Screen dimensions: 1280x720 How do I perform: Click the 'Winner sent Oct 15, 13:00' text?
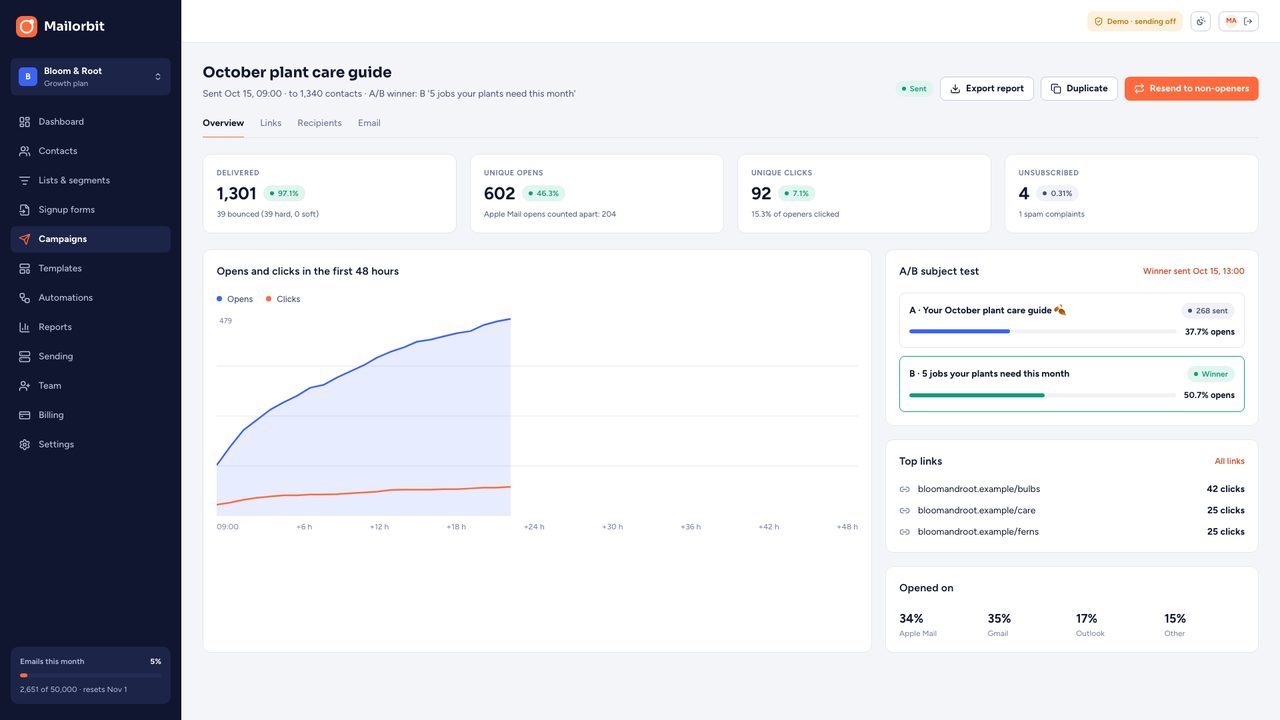pyautogui.click(x=1194, y=271)
